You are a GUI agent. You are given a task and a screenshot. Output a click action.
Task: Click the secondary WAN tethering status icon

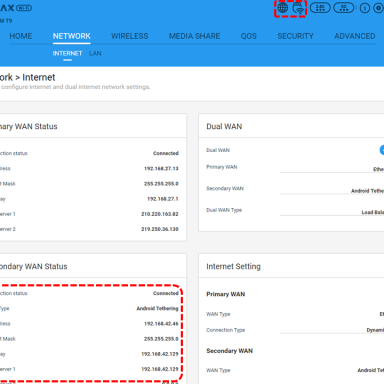click(299, 8)
